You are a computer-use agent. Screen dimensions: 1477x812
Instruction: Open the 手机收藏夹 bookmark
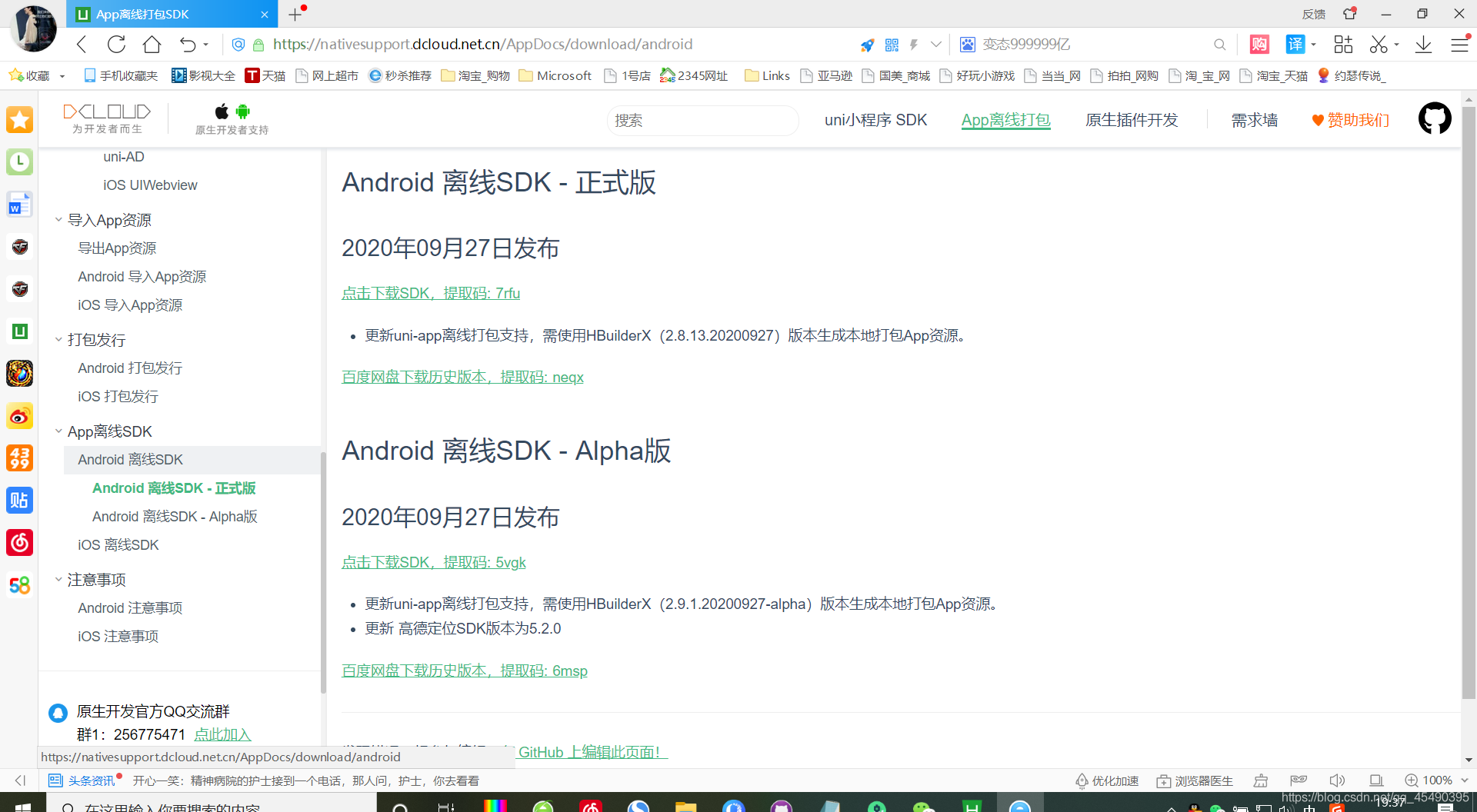(x=121, y=75)
